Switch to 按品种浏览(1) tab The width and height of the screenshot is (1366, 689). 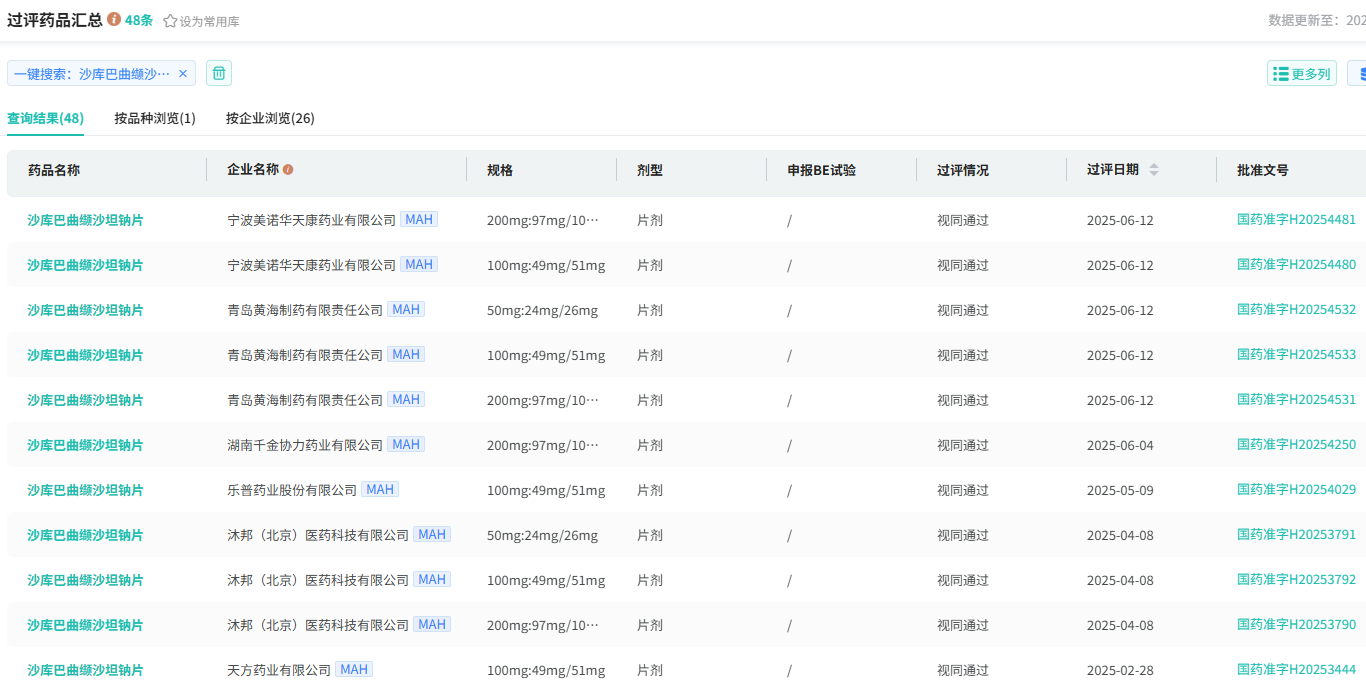155,118
